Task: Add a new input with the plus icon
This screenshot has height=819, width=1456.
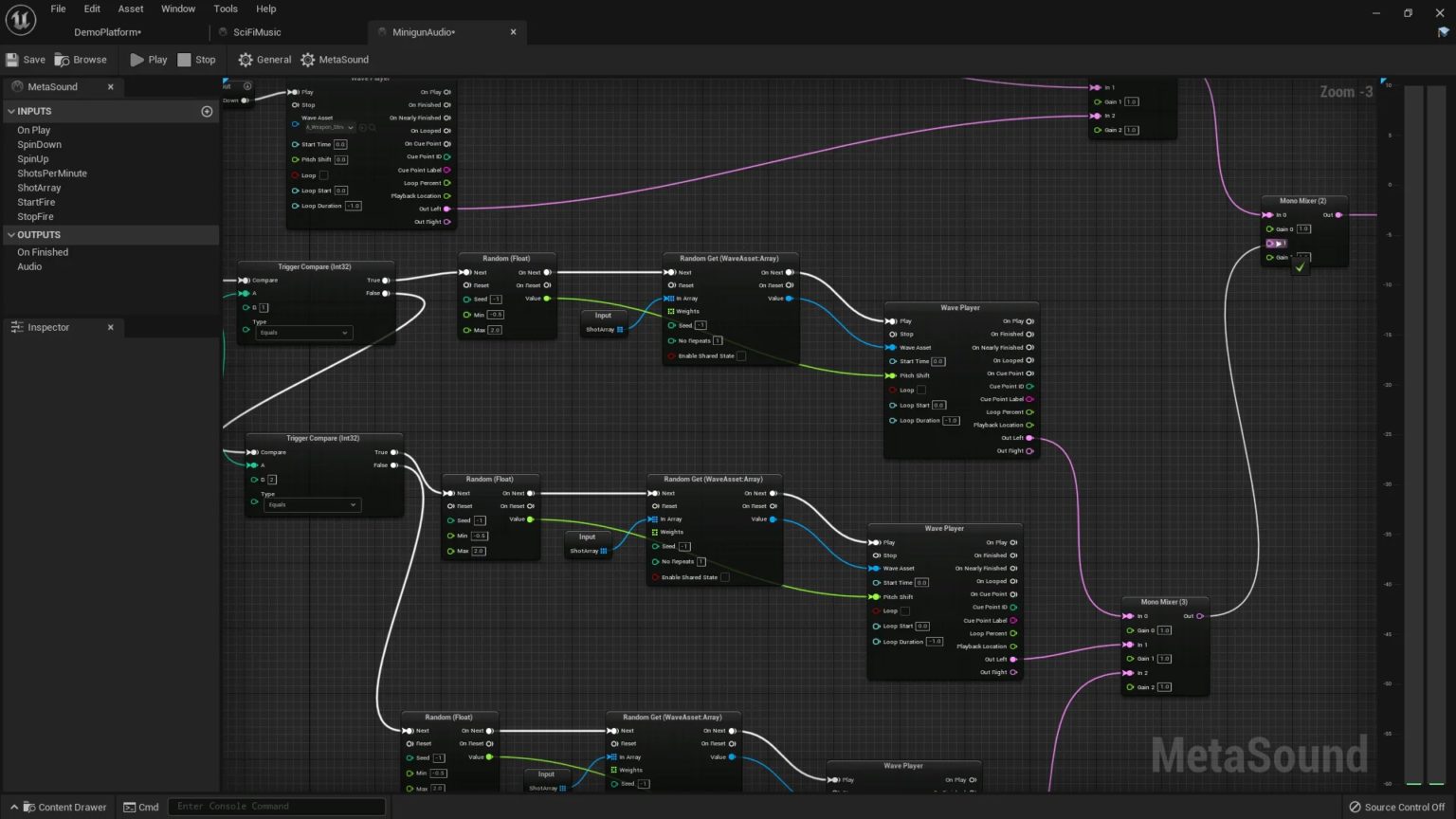Action: coord(207,111)
